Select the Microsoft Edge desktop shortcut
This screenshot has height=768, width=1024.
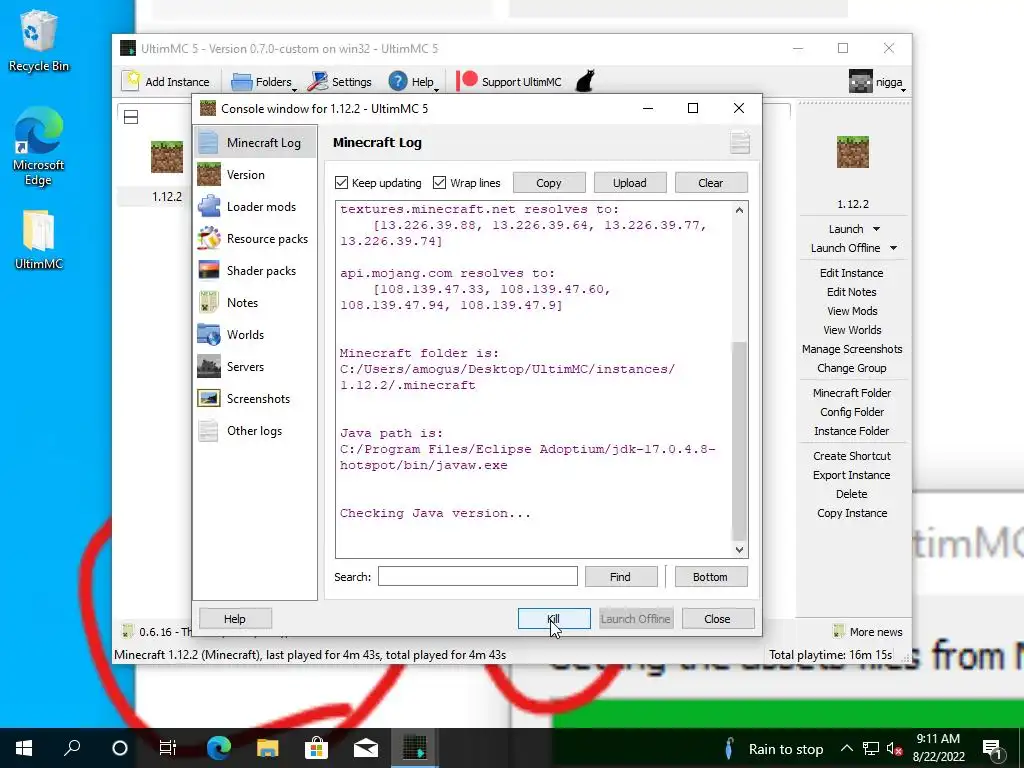tap(38, 147)
